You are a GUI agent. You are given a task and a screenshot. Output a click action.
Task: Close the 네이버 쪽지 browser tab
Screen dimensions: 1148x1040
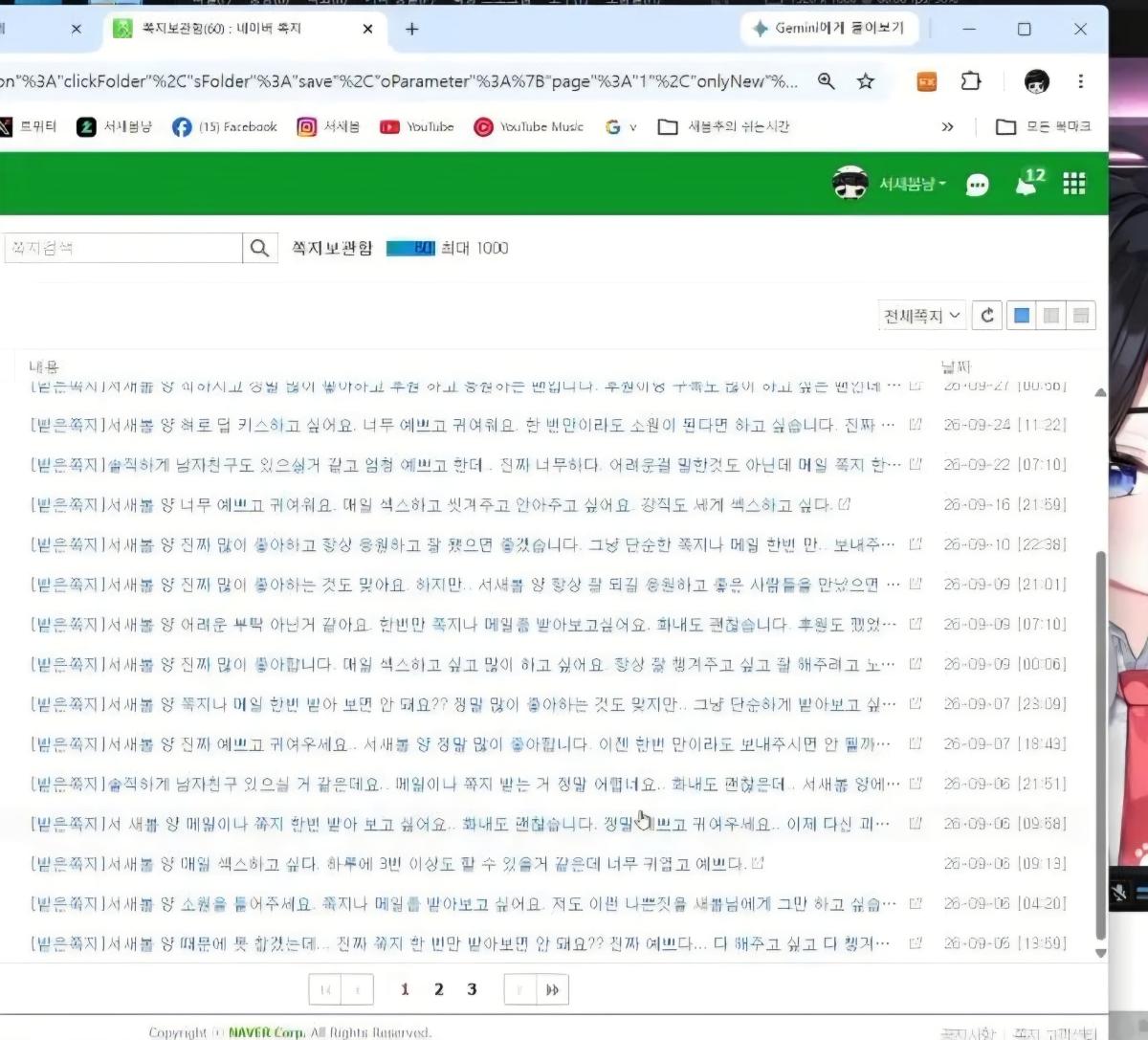(367, 29)
